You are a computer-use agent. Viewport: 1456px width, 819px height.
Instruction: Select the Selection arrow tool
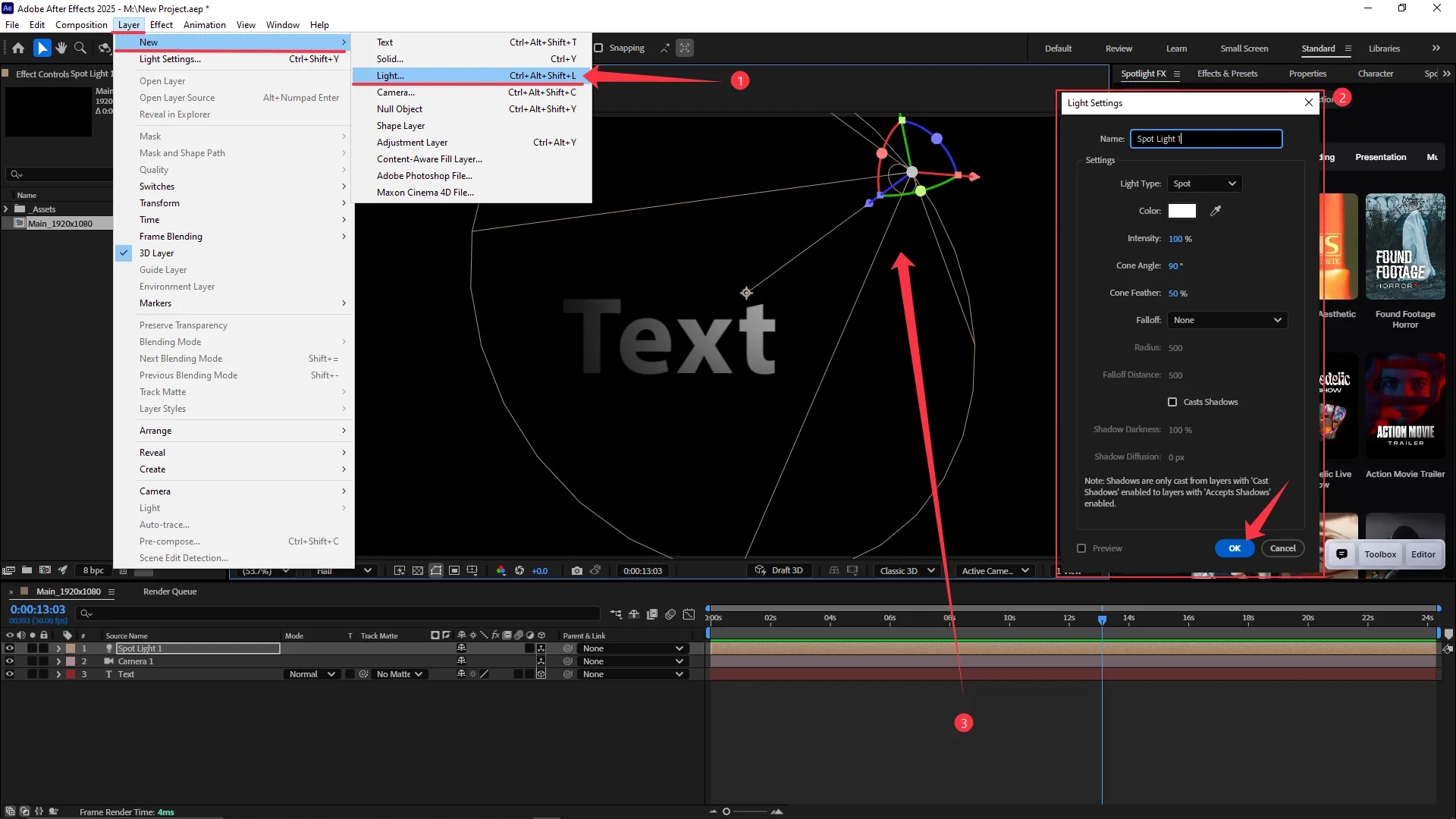coord(42,48)
